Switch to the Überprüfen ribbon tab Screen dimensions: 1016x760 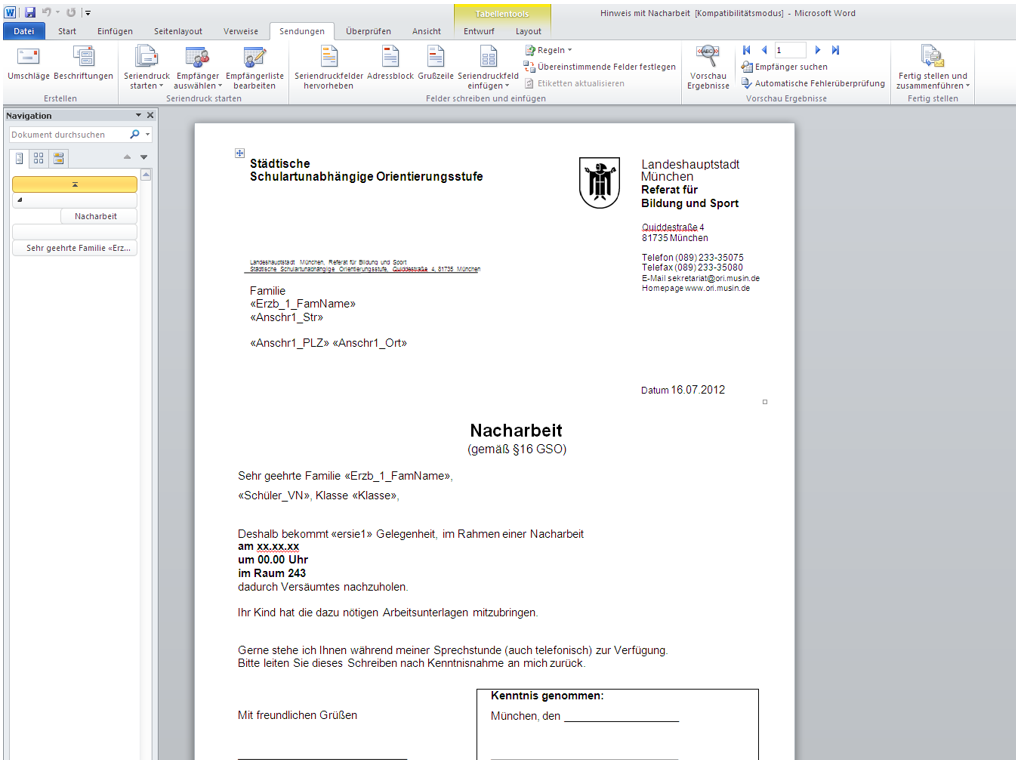coord(367,31)
